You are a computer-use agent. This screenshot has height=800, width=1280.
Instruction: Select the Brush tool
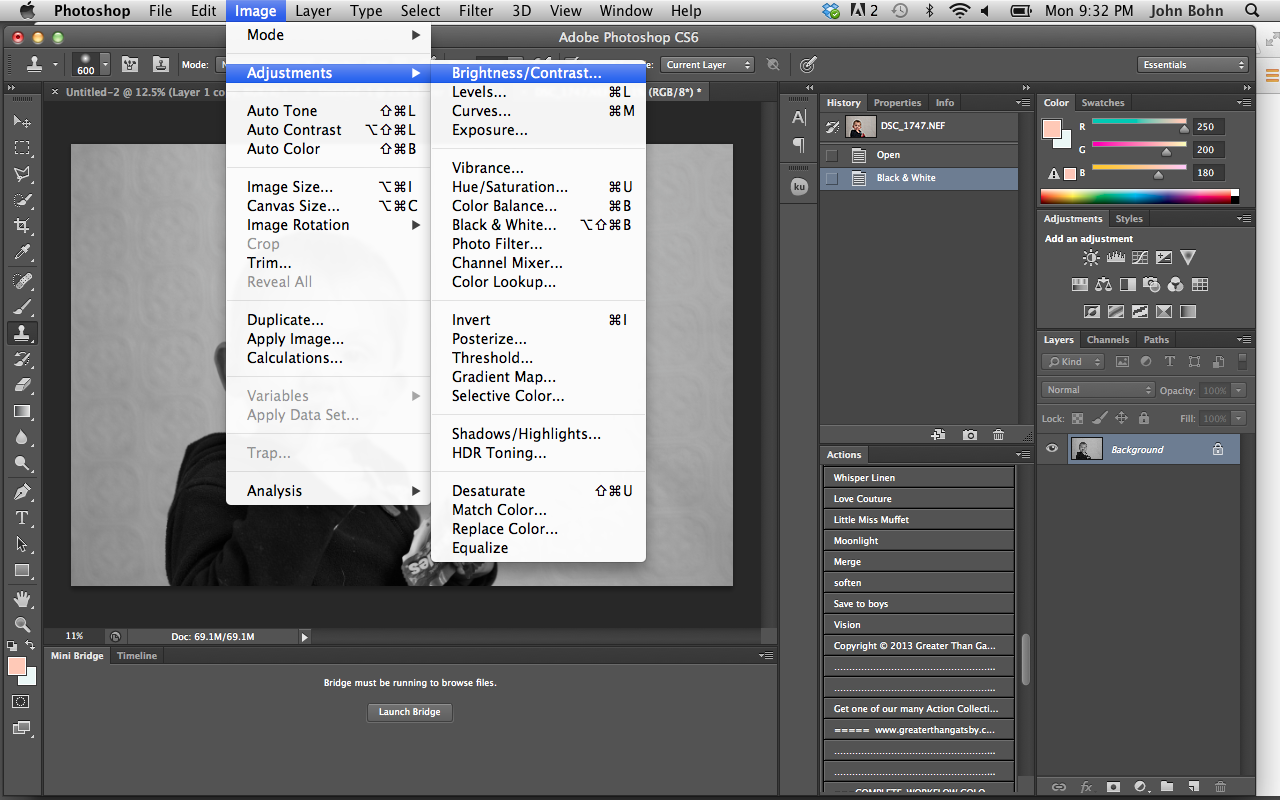[22, 307]
